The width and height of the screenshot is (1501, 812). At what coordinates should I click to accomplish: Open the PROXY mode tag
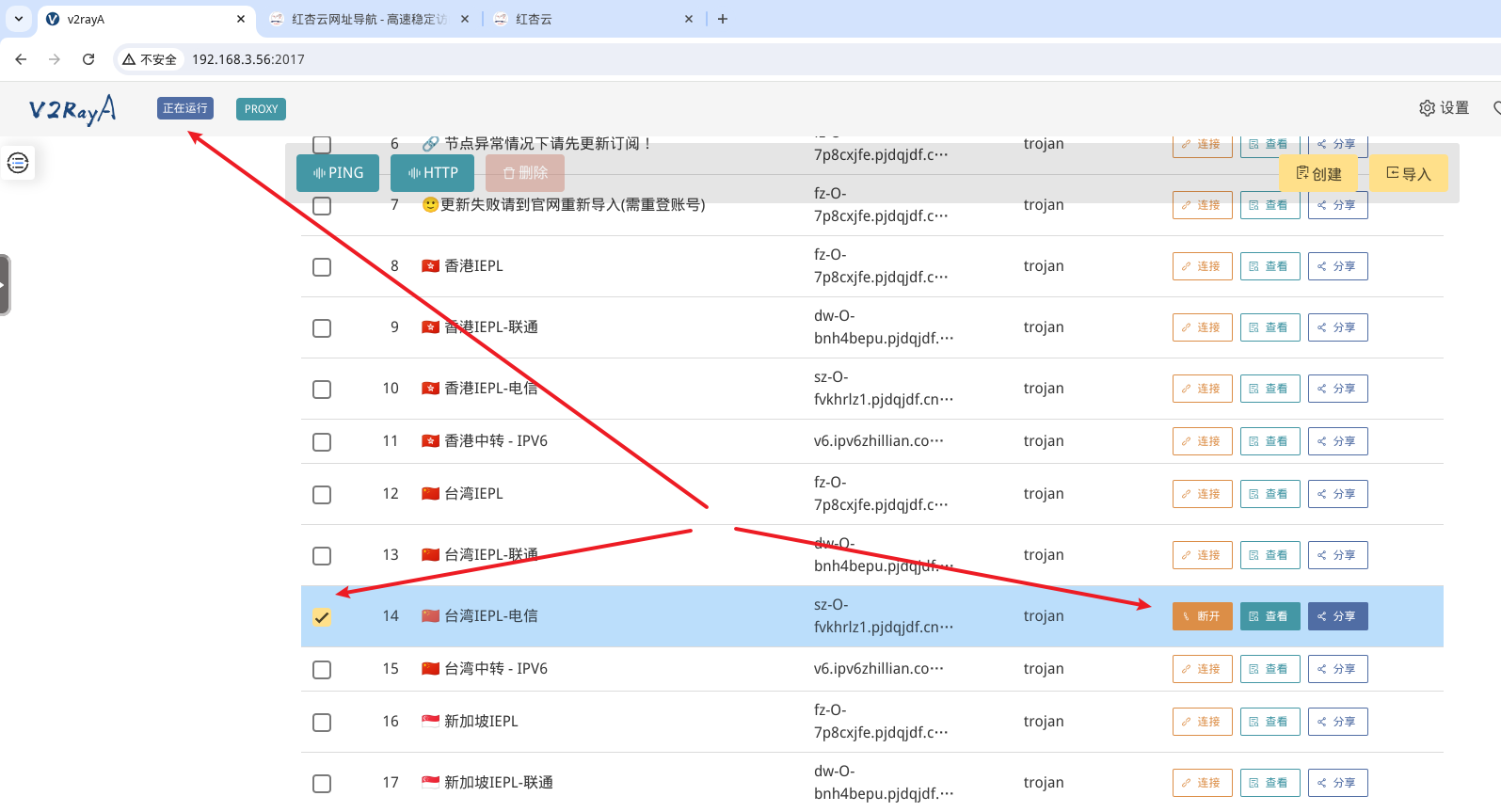coord(261,109)
